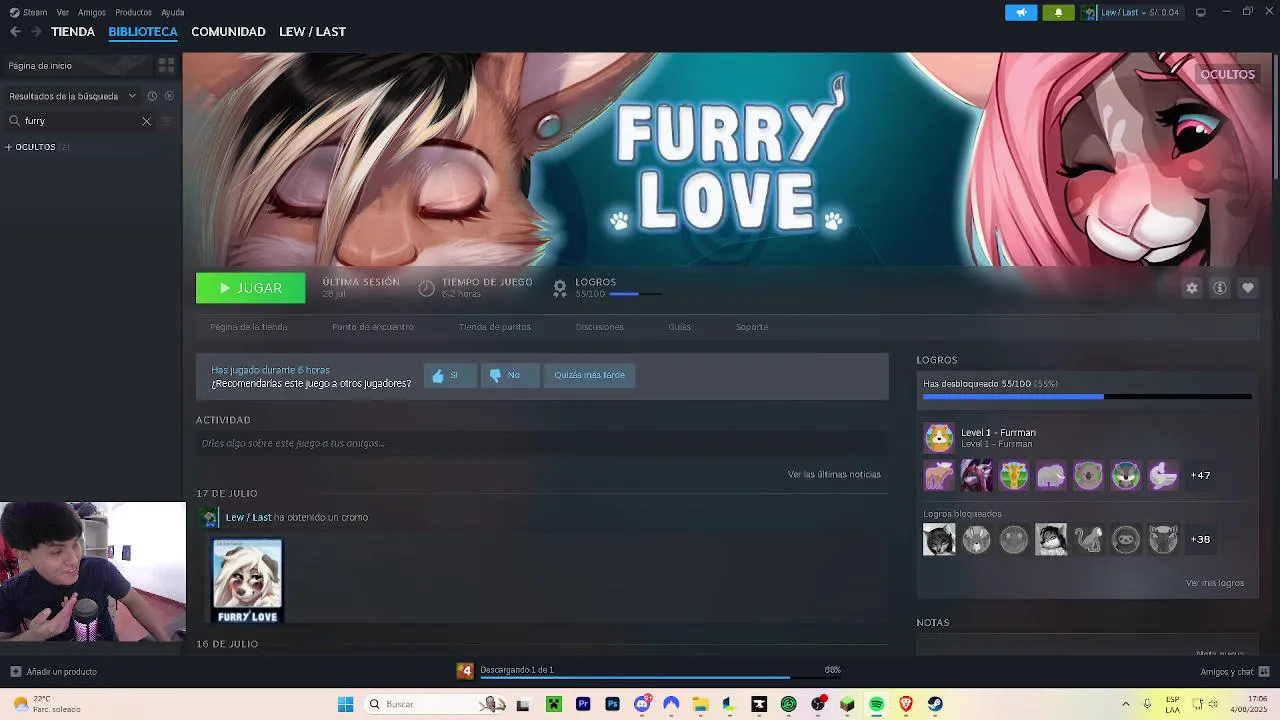Image resolution: width=1280 pixels, height=720 pixels.
Task: Open the Furry Love trading card thumbnail
Action: pos(247,581)
